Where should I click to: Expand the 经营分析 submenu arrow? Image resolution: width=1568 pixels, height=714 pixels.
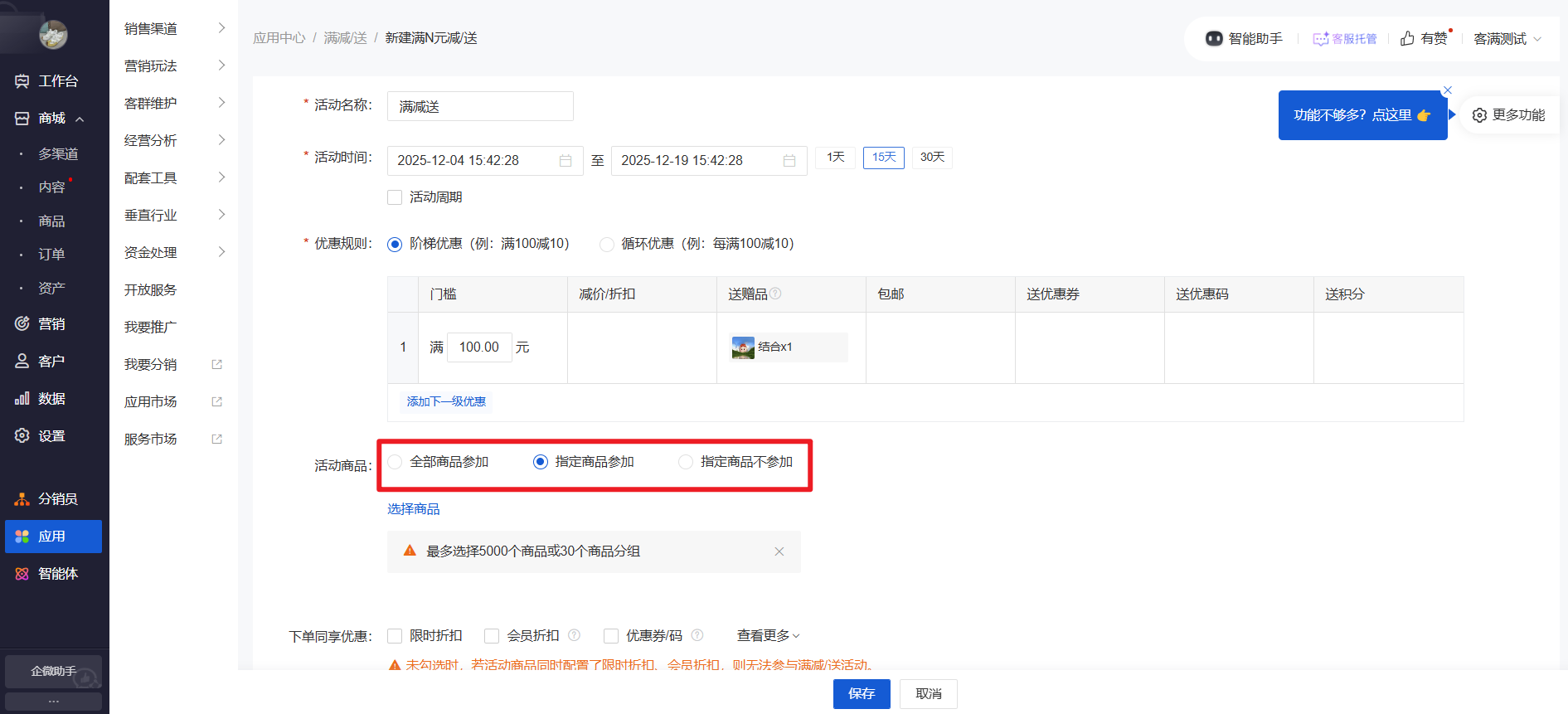pos(221,140)
